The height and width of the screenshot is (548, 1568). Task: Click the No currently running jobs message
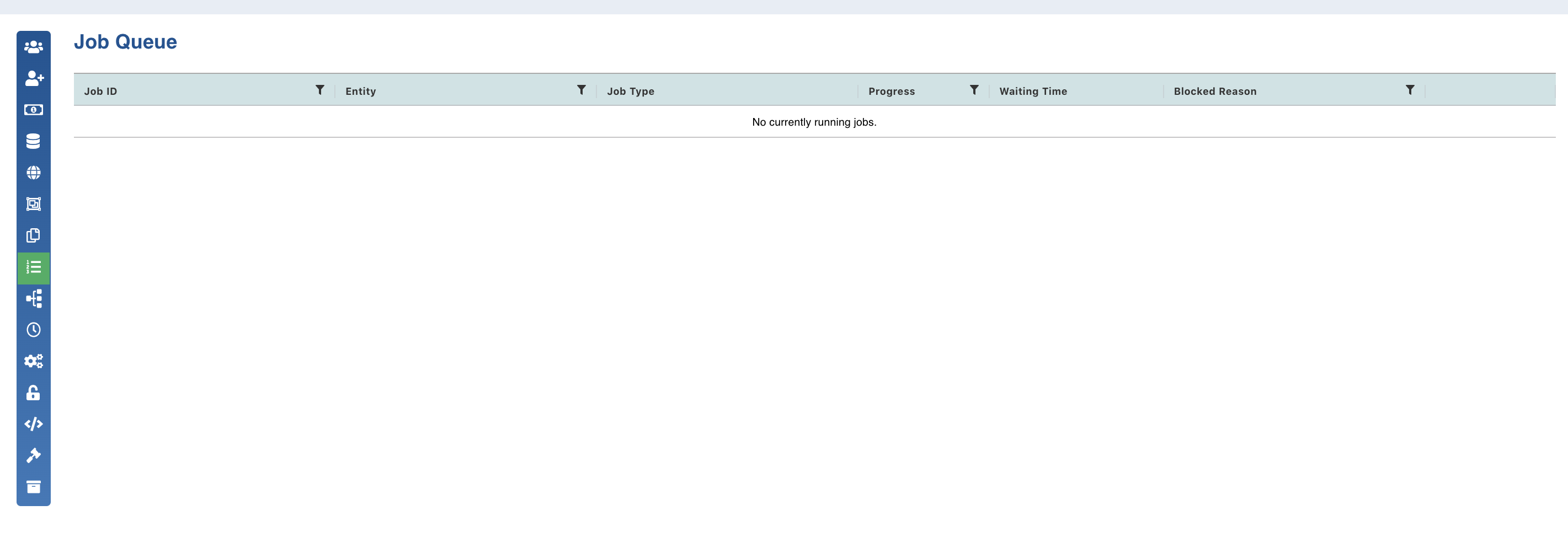point(814,122)
